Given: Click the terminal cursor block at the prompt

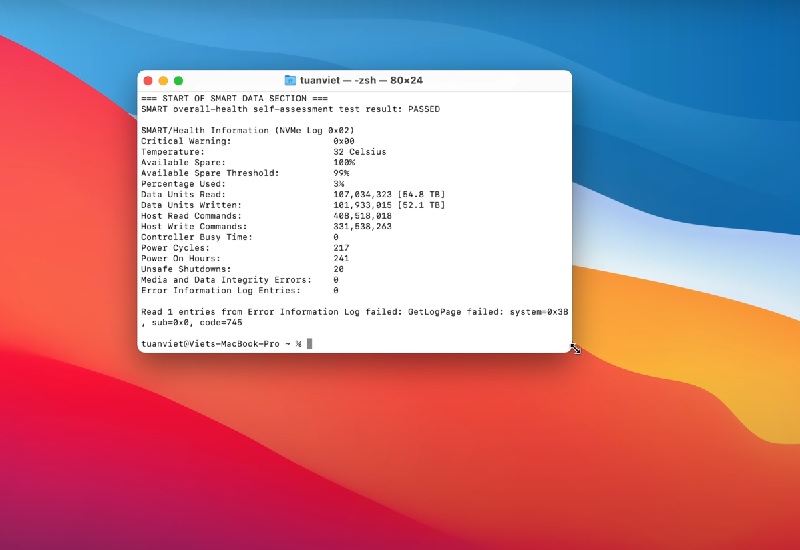Looking at the screenshot, I should pos(310,344).
